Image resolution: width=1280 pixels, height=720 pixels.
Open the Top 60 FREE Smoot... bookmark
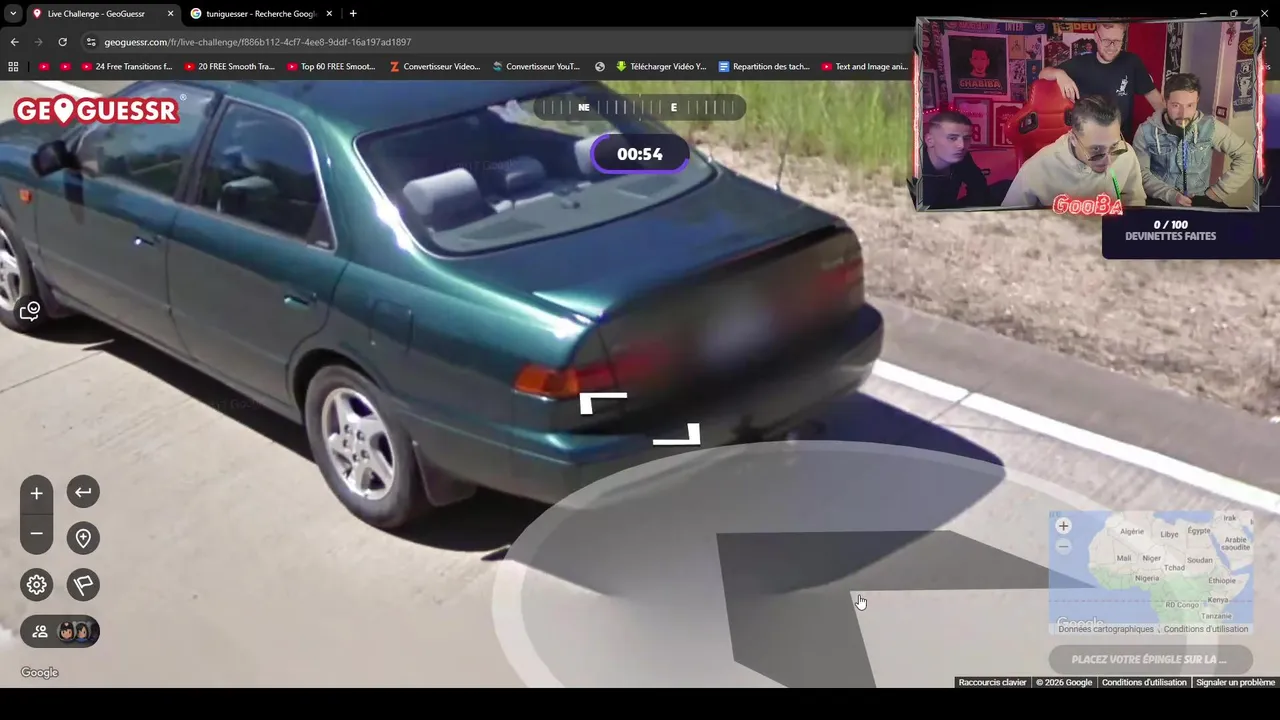coord(331,67)
